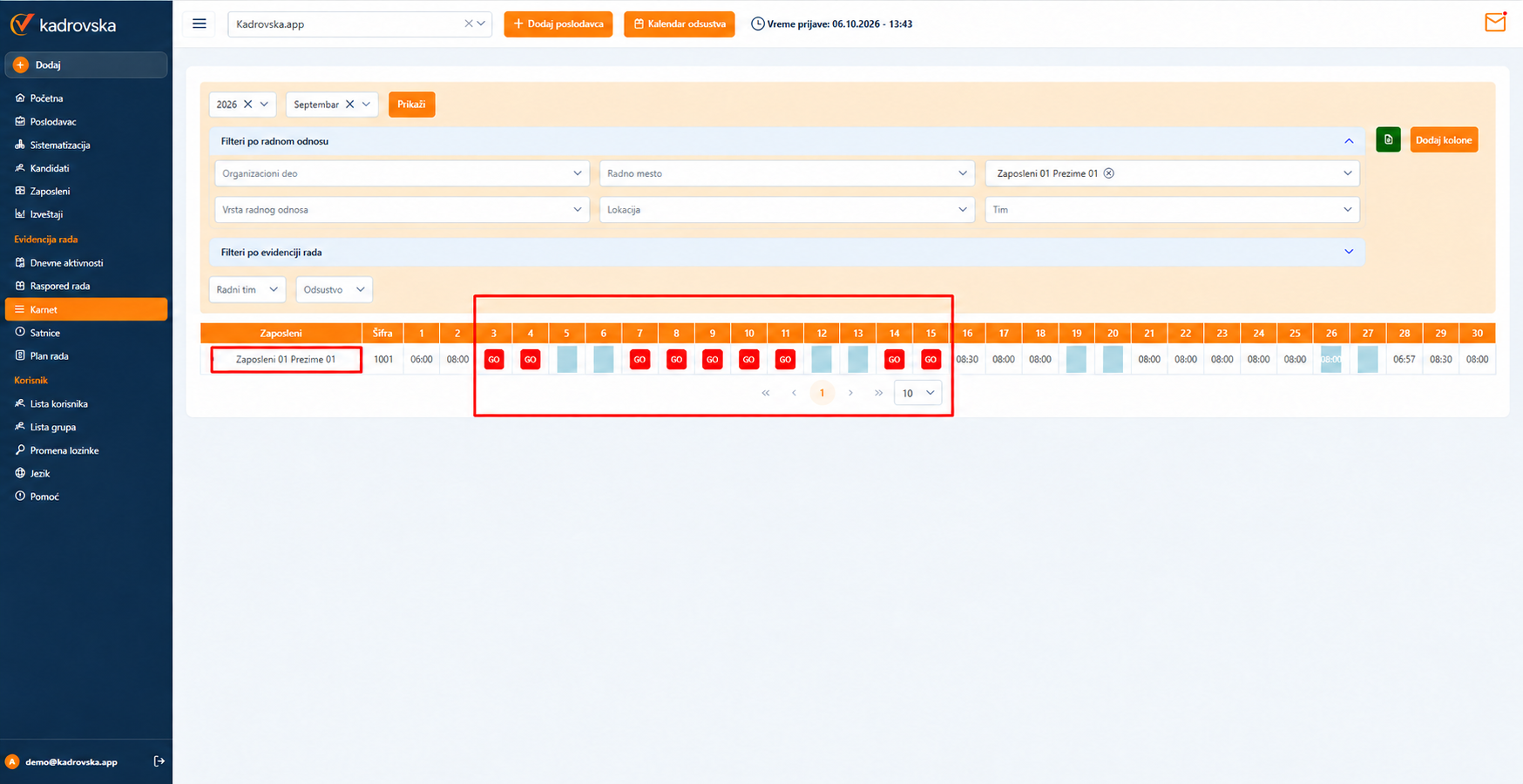
Task: Go to last page of table
Action: (x=878, y=393)
